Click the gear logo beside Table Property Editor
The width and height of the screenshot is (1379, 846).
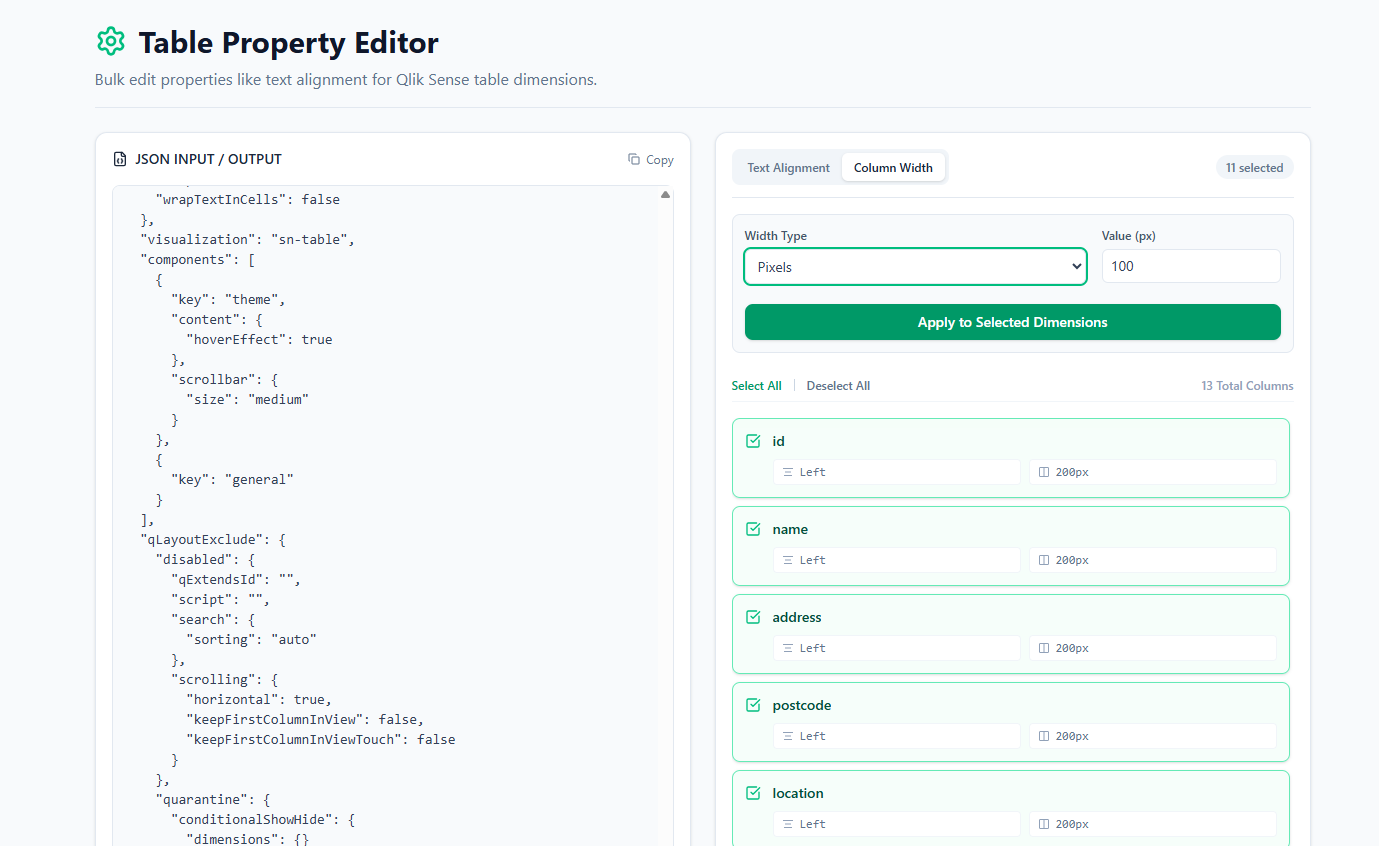[x=110, y=42]
